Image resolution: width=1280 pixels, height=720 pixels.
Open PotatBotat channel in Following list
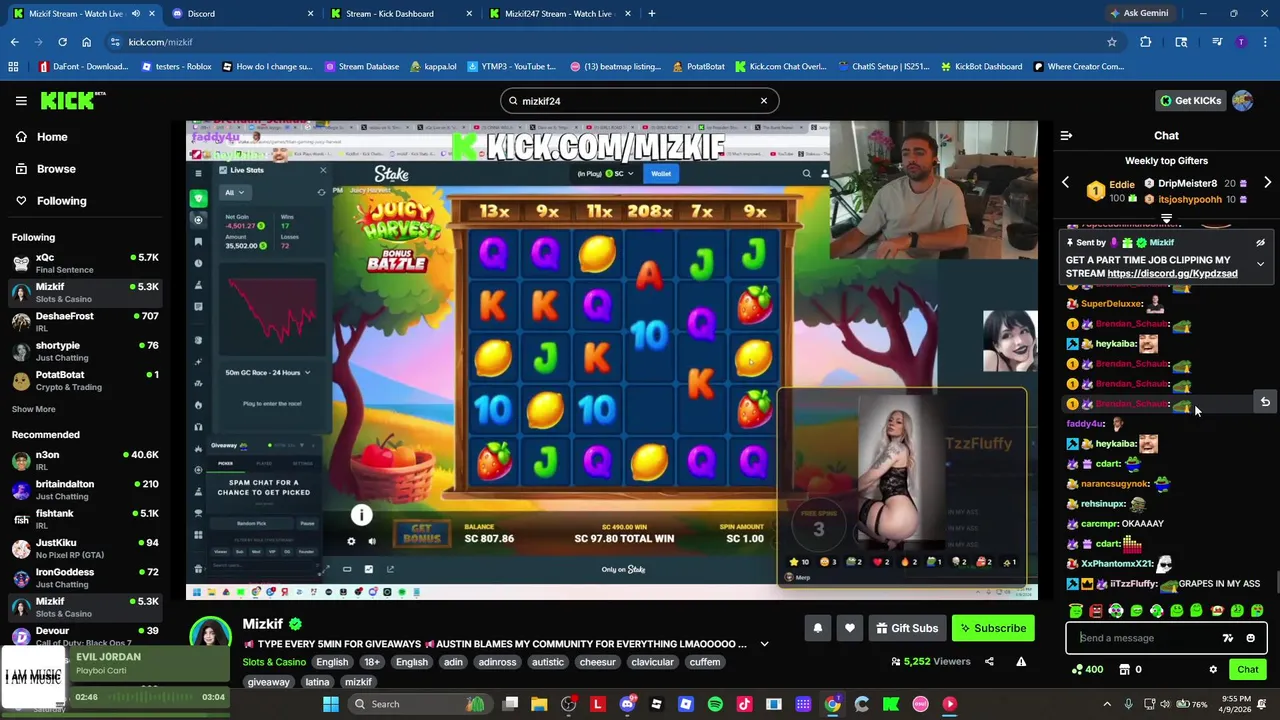coord(85,381)
